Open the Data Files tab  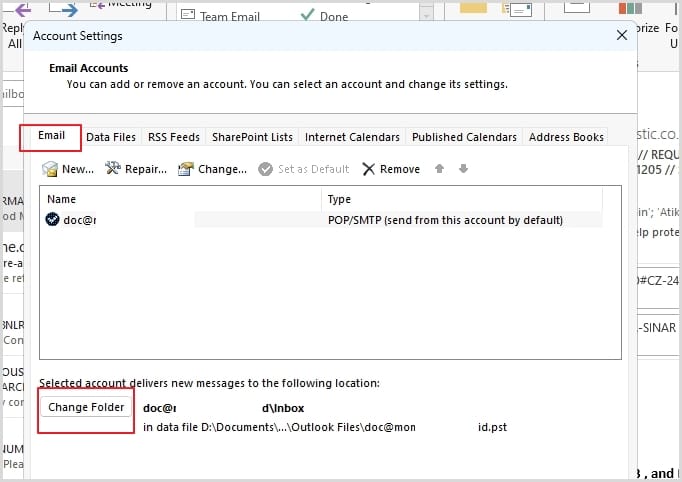[x=111, y=137]
